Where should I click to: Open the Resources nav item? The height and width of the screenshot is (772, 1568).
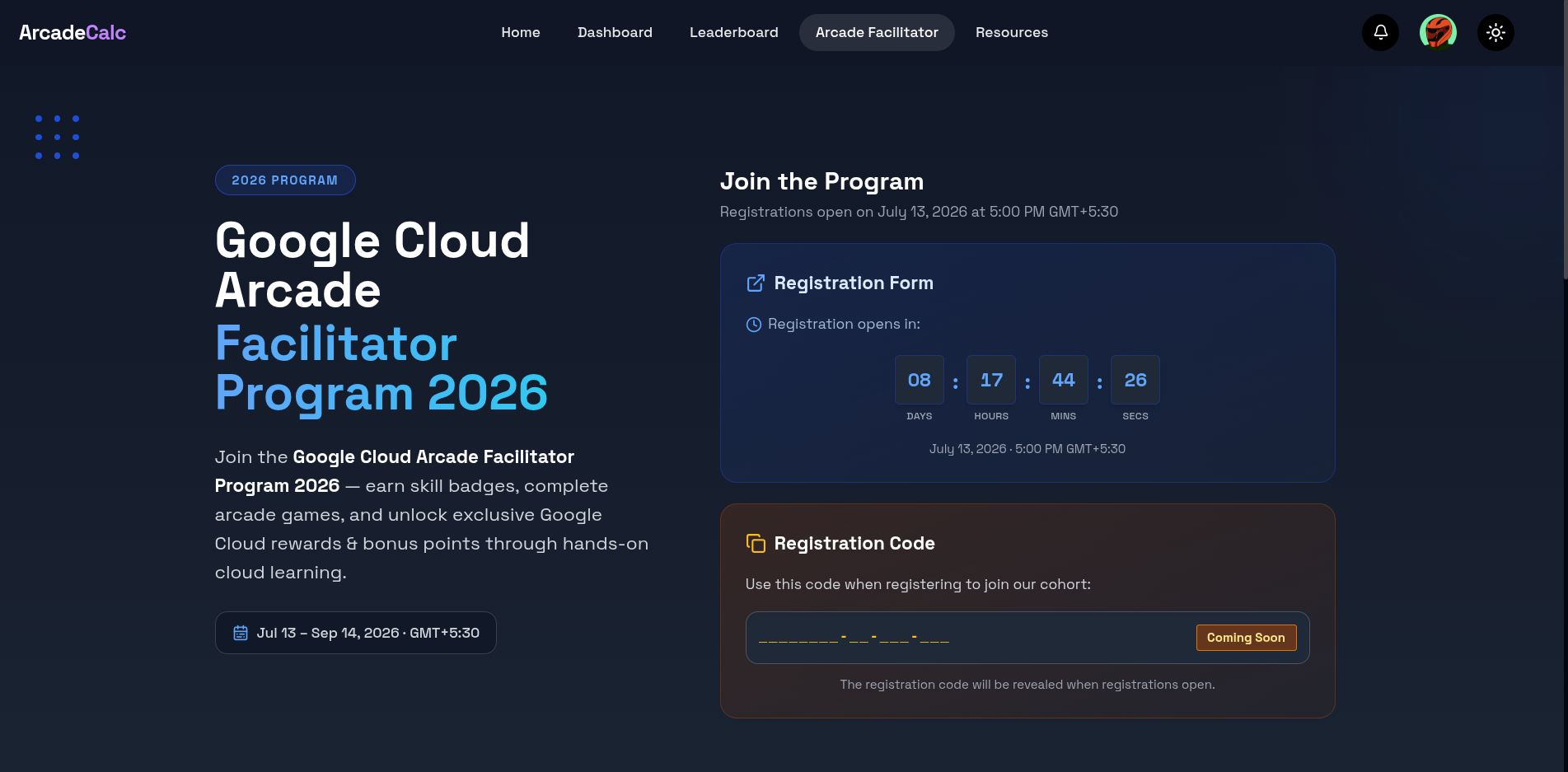pyautogui.click(x=1012, y=32)
